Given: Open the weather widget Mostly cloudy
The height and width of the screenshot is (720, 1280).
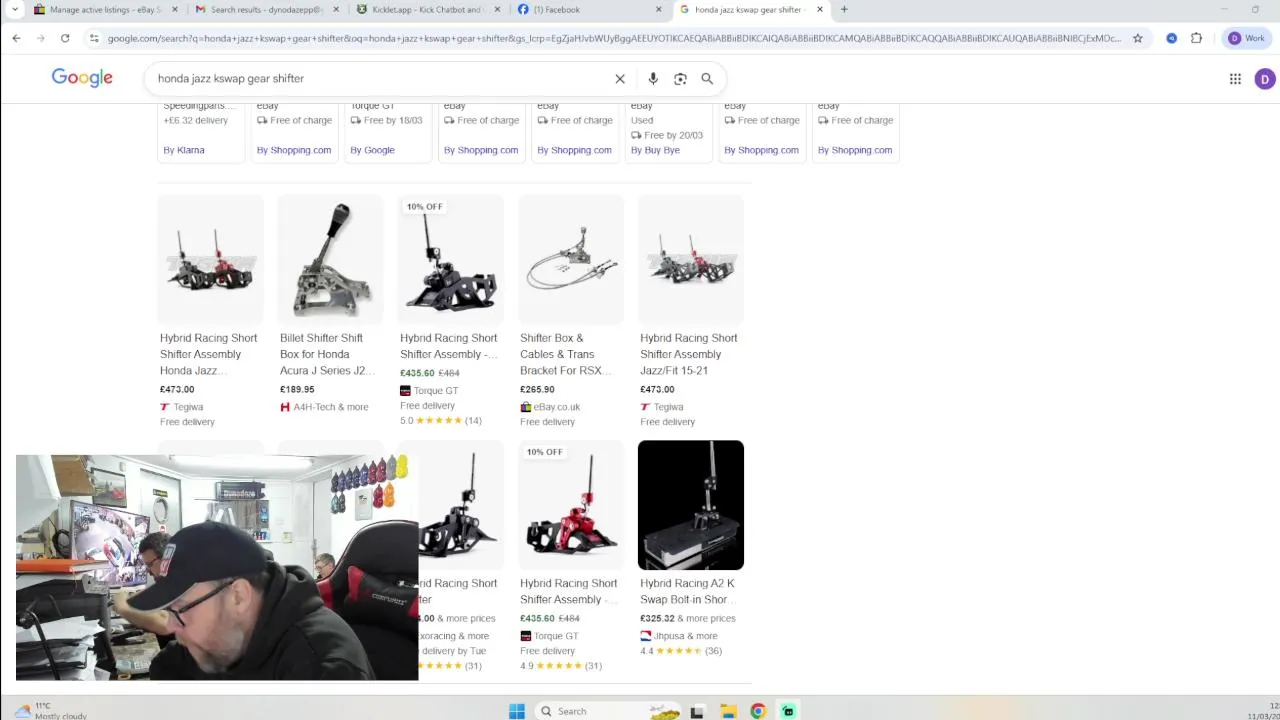Looking at the screenshot, I should coord(50,711).
